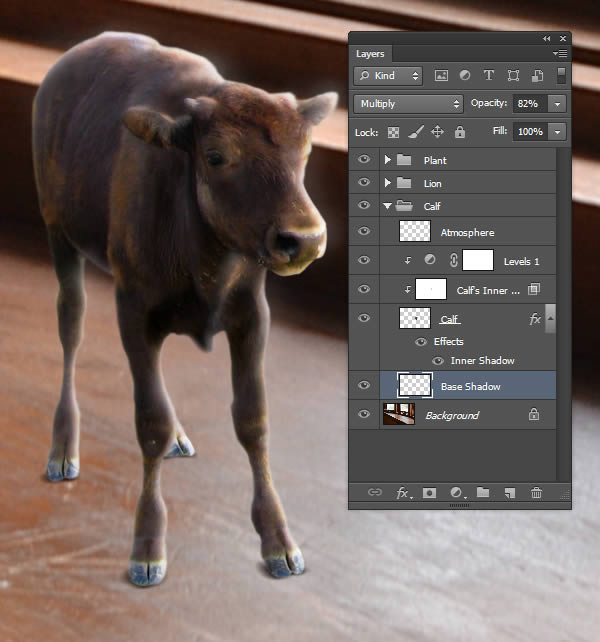This screenshot has width=600, height=642.
Task: Expand the Lion group
Action: click(387, 183)
